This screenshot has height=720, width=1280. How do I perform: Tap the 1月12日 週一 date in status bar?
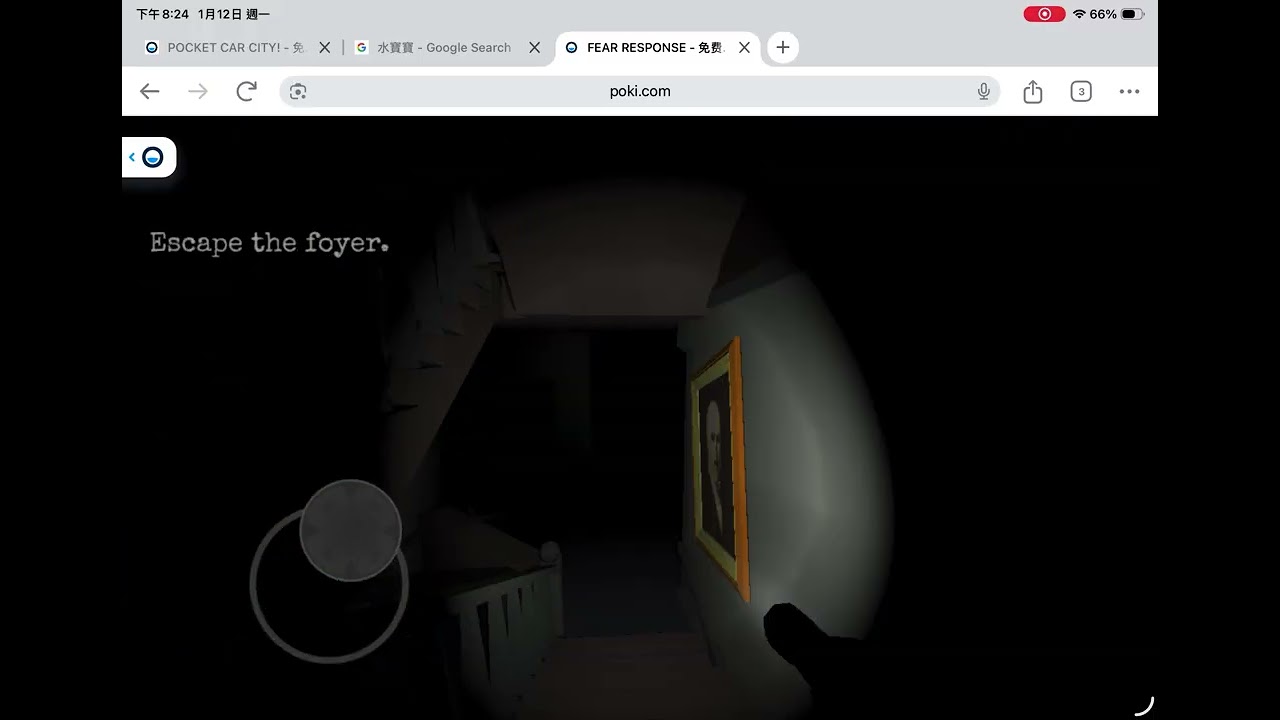pyautogui.click(x=234, y=14)
